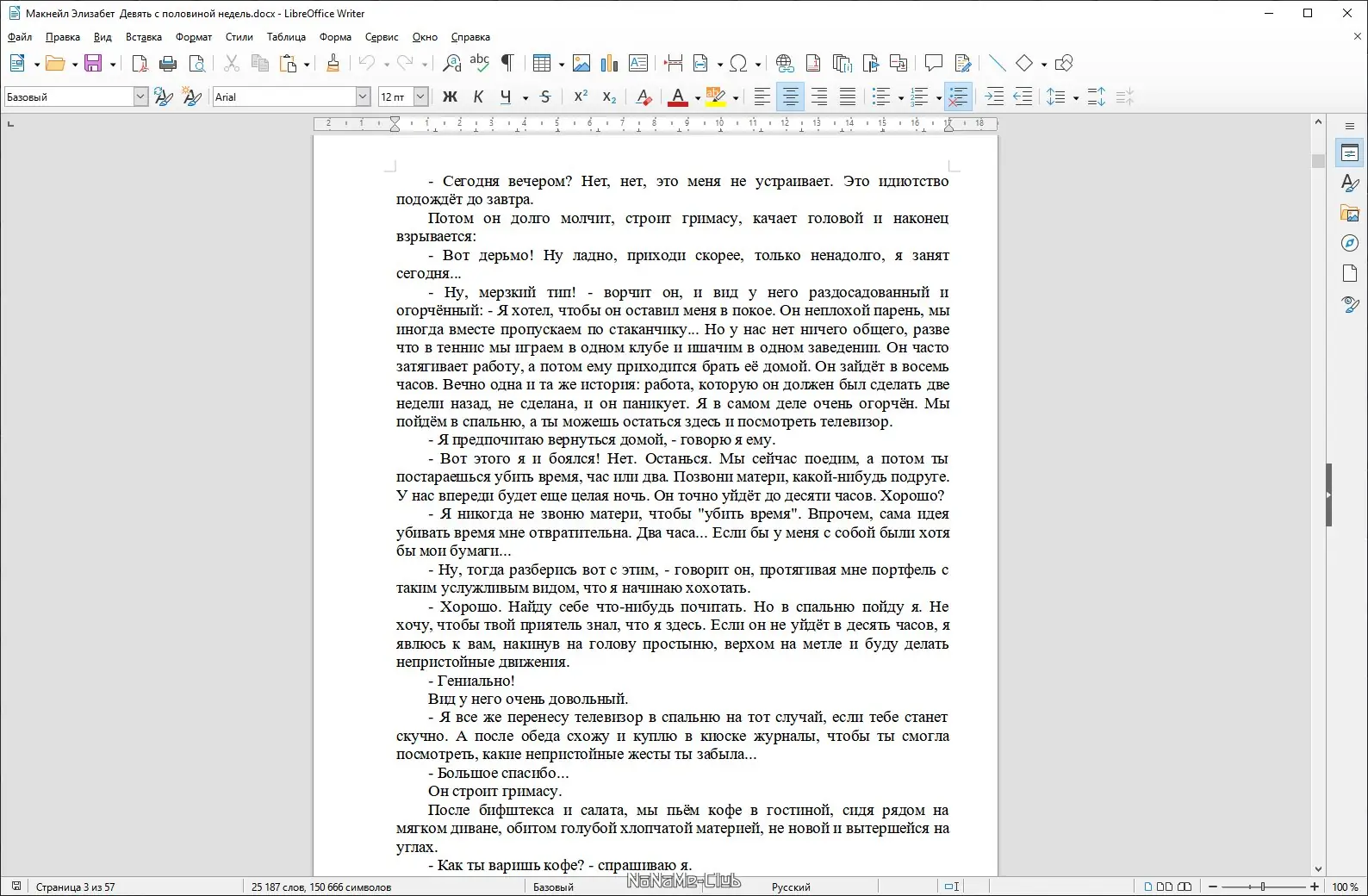Screen dimensions: 1368x896
Task: Open the line spacing dropdown arrow
Action: click(1076, 98)
